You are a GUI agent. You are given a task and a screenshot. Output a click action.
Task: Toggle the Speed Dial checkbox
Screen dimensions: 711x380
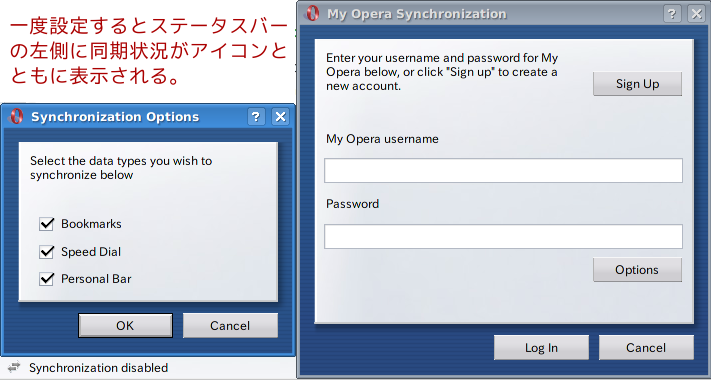click(46, 252)
